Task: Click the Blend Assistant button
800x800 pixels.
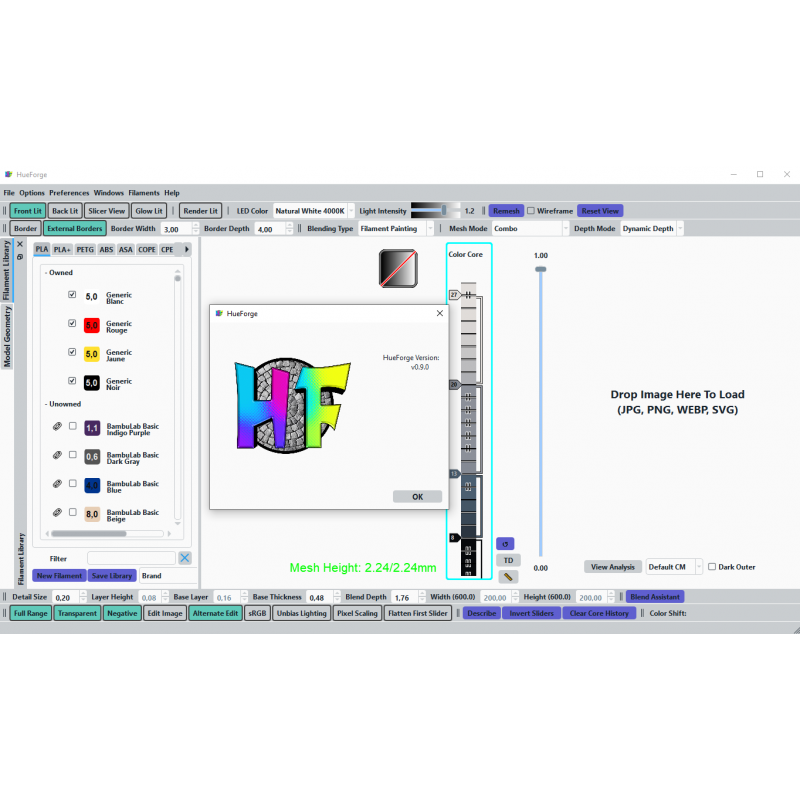Action: coord(655,596)
